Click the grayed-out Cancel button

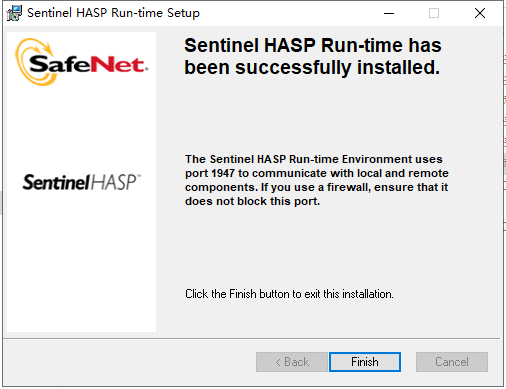(452, 362)
